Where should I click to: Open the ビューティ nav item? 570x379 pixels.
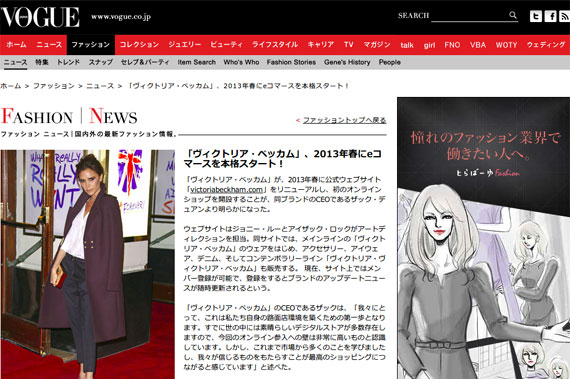pos(226,45)
